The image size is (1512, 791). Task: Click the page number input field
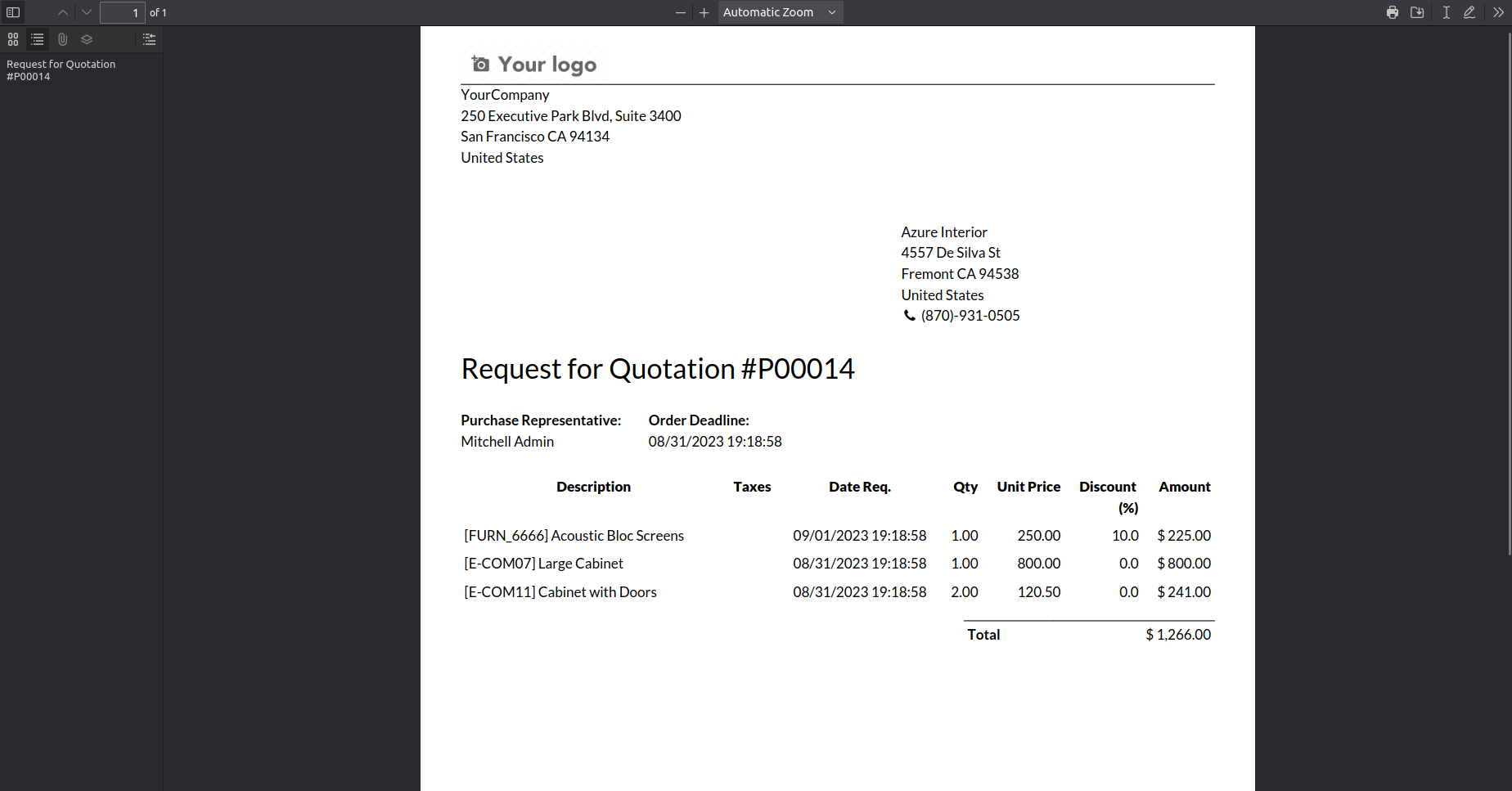(123, 12)
